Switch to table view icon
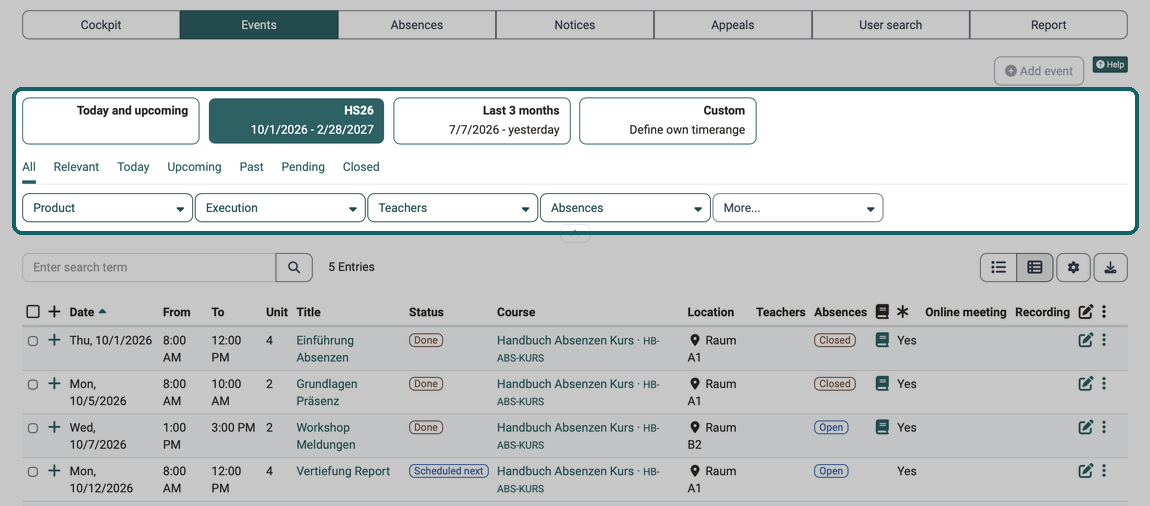This screenshot has height=506, width=1150. 1035,268
